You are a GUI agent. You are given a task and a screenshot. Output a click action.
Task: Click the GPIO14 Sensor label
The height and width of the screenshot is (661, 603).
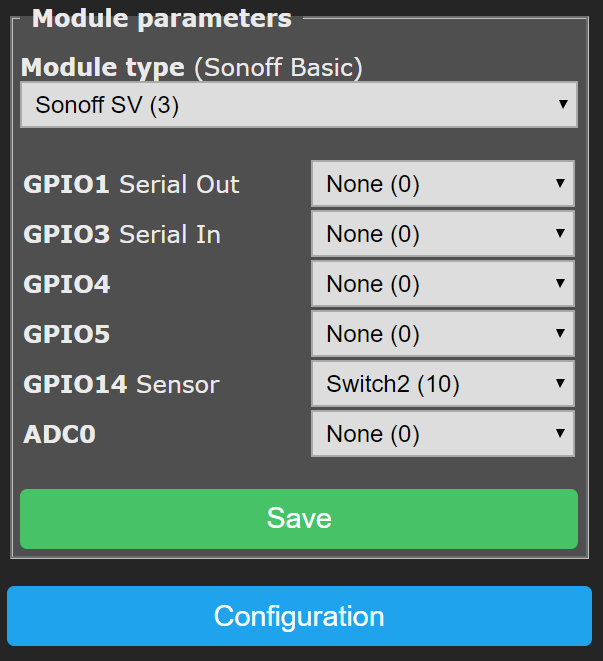point(121,384)
